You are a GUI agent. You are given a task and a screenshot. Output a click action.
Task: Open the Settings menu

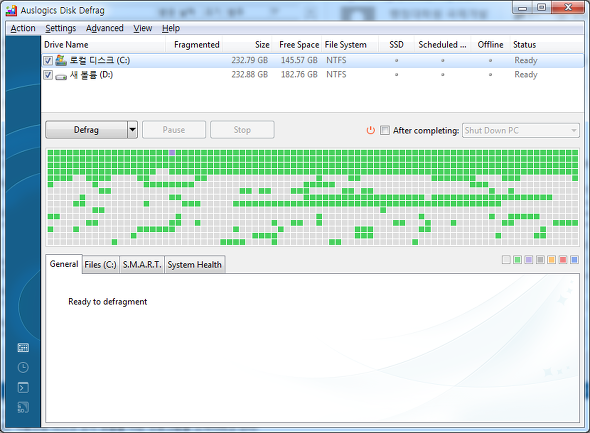(x=61, y=28)
